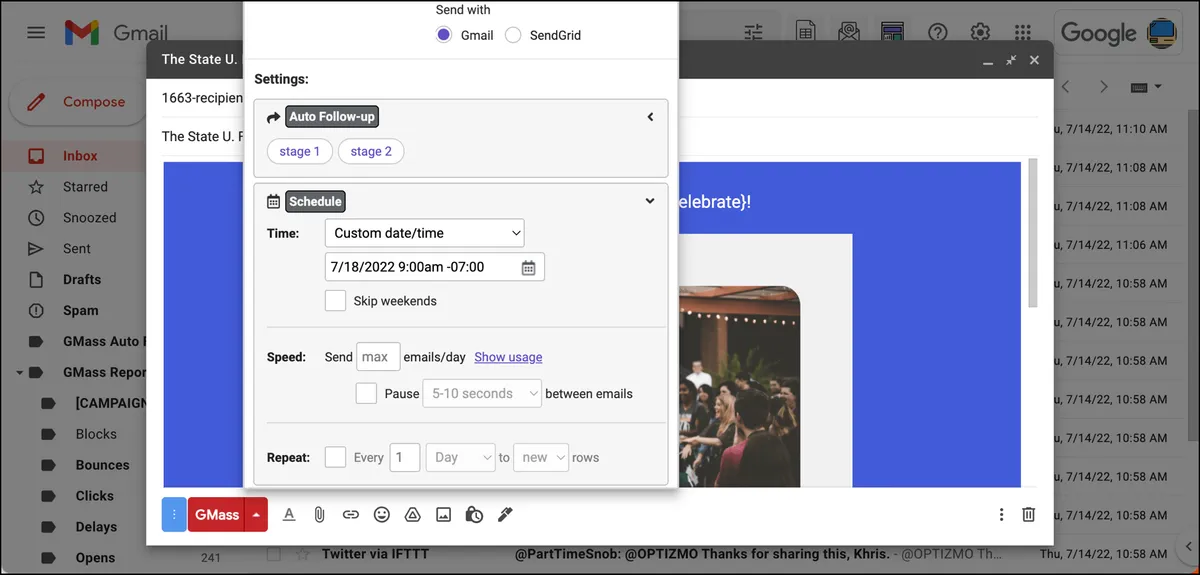1200x575 pixels.
Task: Toggle confidential mode lock-clock icon
Action: pos(474,514)
